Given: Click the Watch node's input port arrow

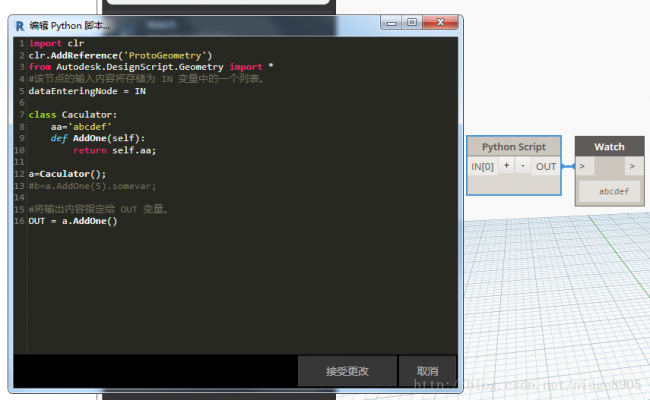Looking at the screenshot, I should coord(582,166).
